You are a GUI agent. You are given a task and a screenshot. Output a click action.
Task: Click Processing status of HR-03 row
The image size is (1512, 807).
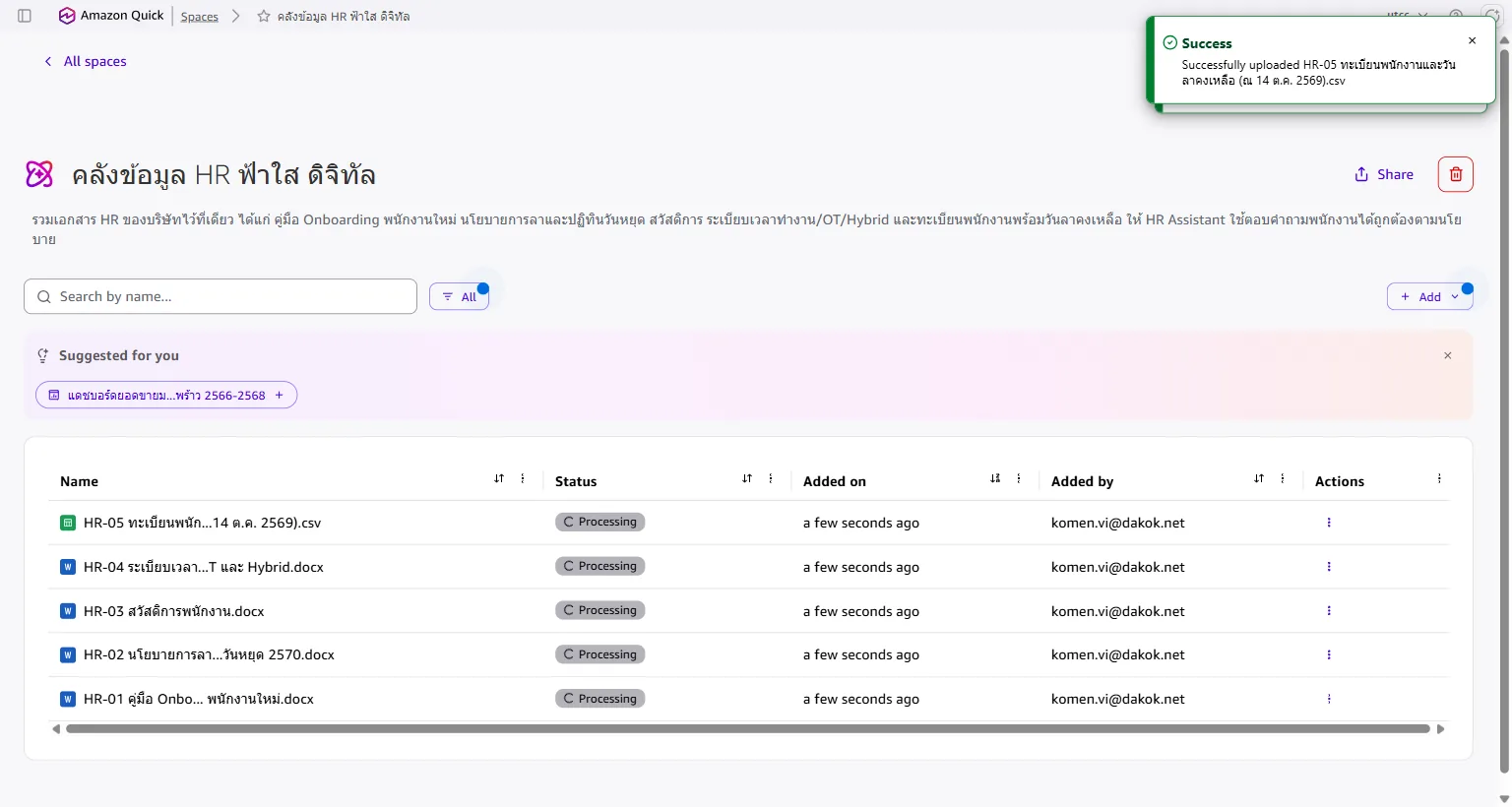click(x=599, y=610)
